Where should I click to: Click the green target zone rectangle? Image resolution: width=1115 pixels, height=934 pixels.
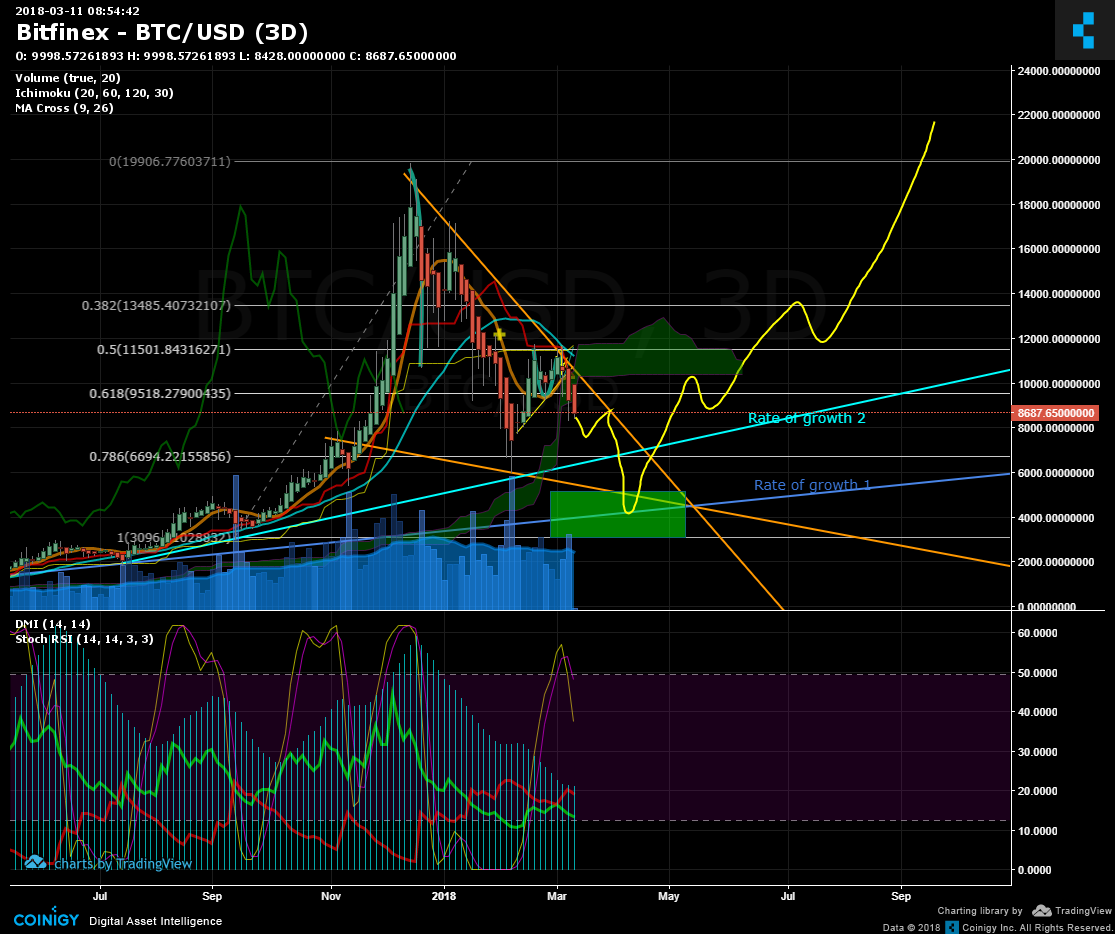(618, 514)
